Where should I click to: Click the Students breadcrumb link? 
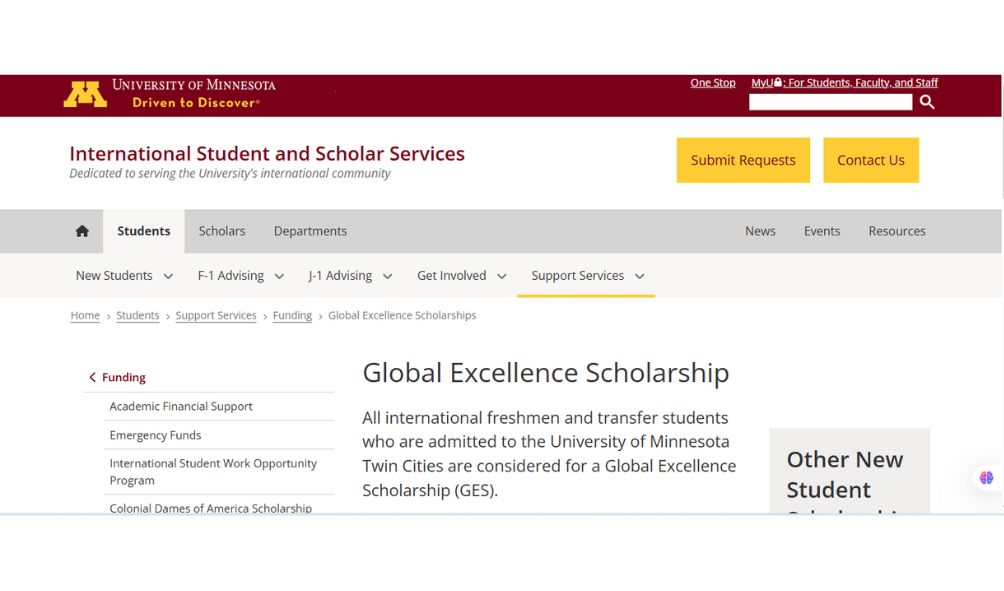(x=138, y=315)
